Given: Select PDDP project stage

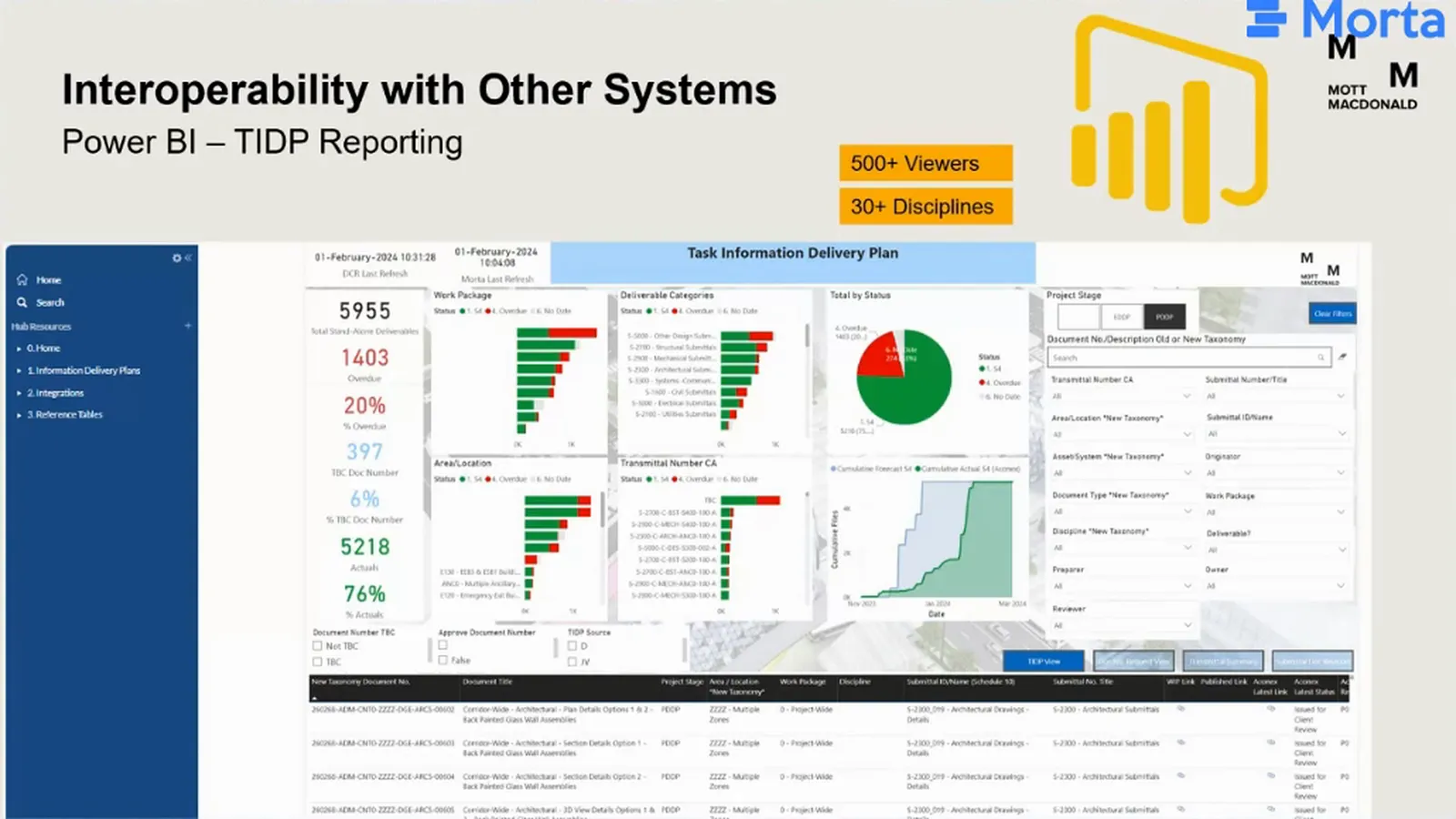Looking at the screenshot, I should pos(1165,317).
